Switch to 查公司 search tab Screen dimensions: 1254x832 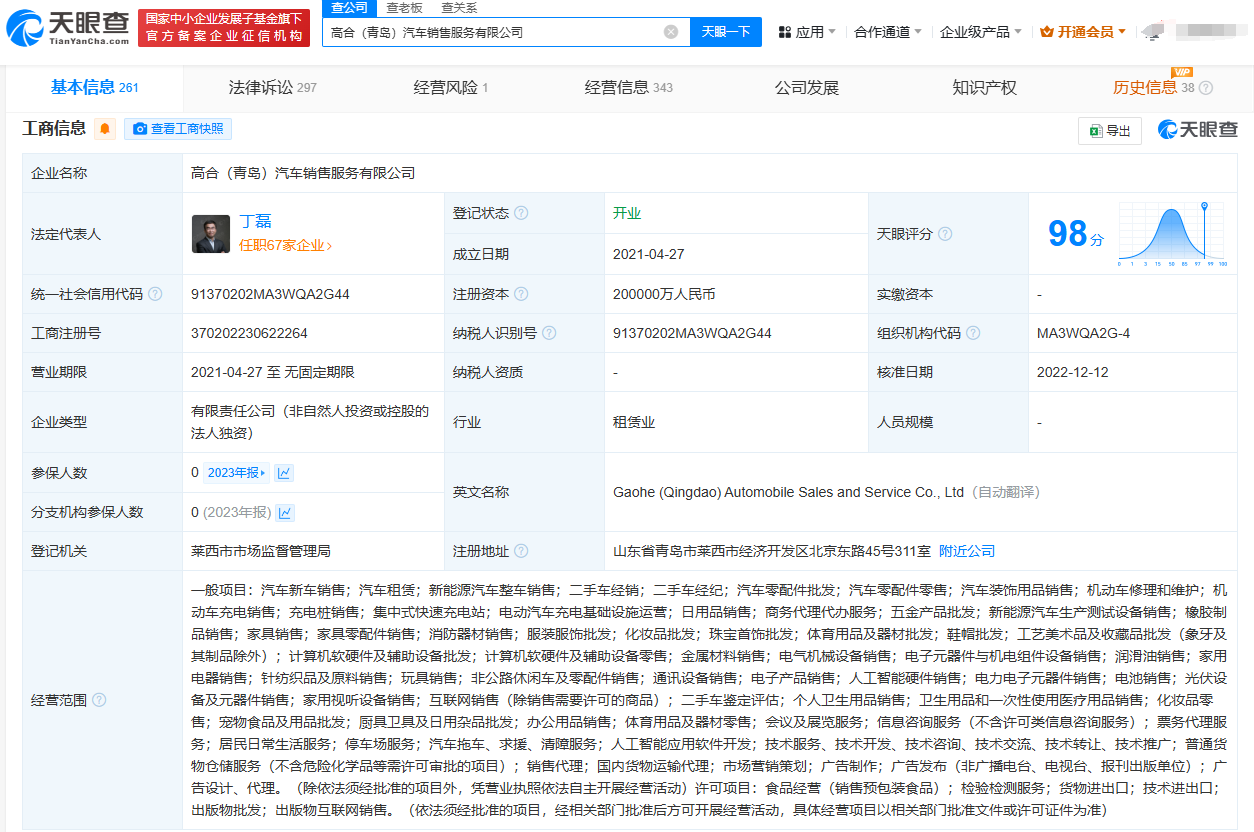tap(349, 7)
